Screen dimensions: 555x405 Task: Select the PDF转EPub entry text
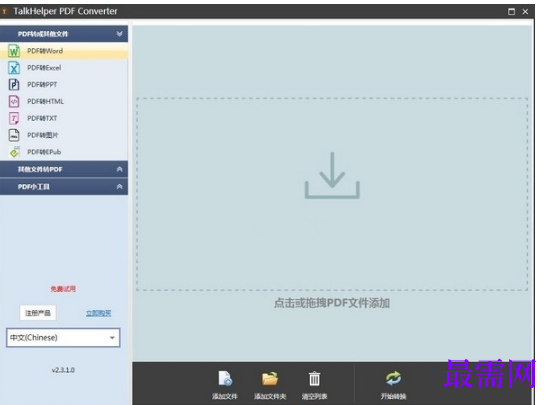pos(44,152)
